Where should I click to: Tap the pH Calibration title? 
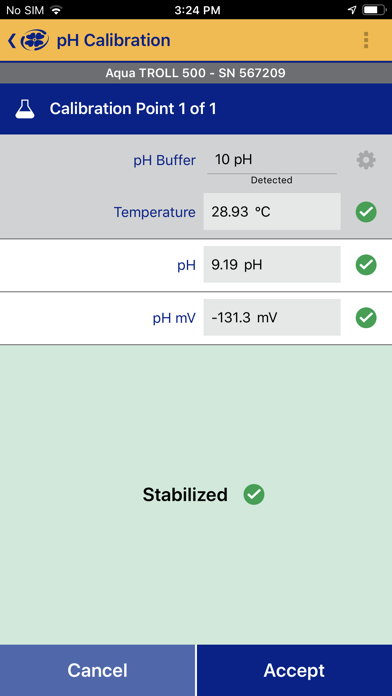pyautogui.click(x=114, y=40)
